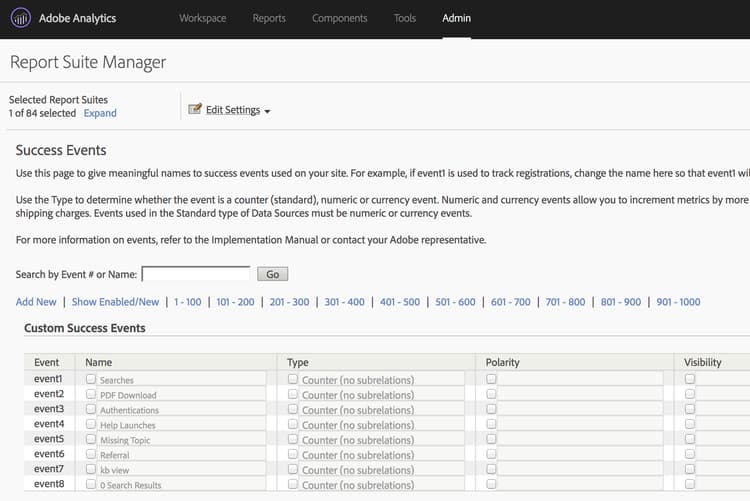
Task: Open the Type dropdown for event2
Action: [382, 395]
